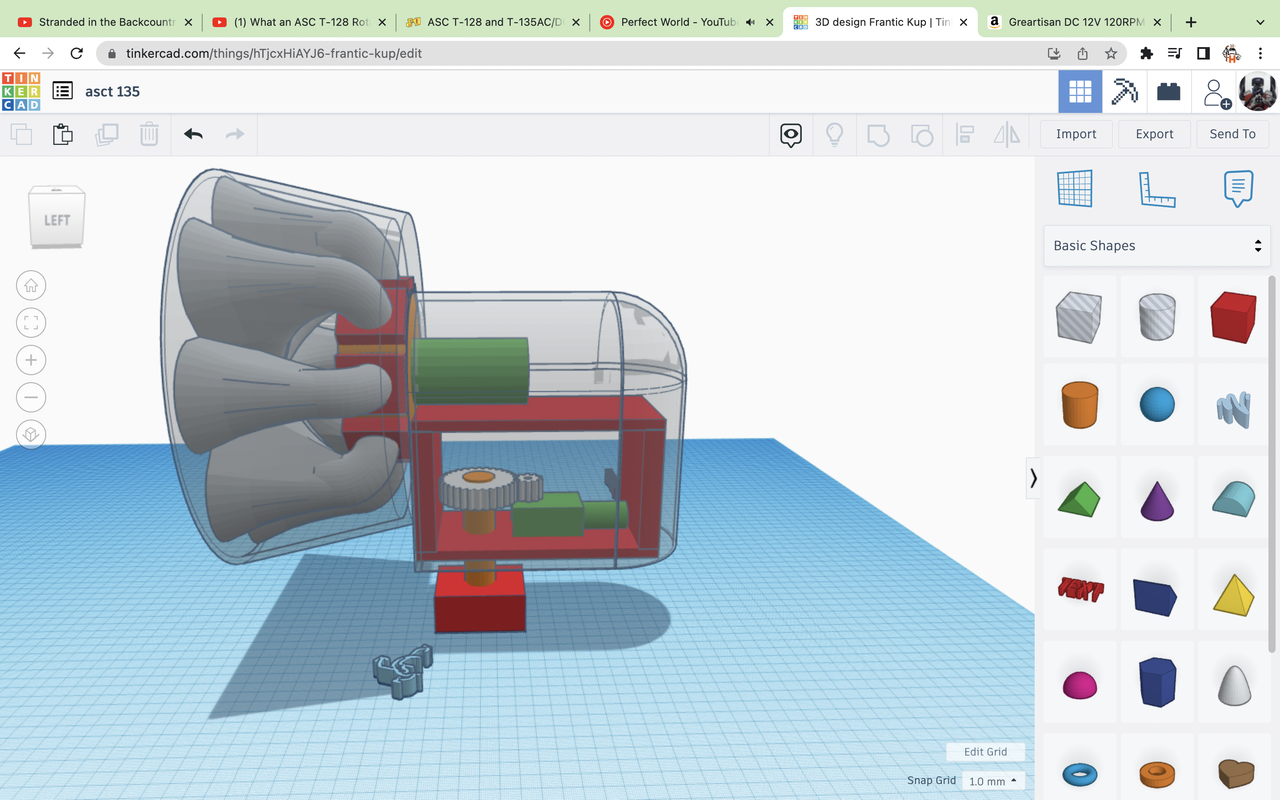This screenshot has height=800, width=1280.
Task: Switch to Greartisan DC 12V Amazon tab
Action: (x=1075, y=22)
